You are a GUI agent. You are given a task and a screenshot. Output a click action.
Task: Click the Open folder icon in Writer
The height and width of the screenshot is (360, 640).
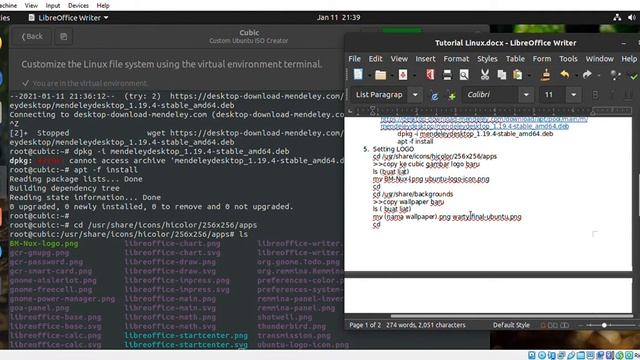pyautogui.click(x=380, y=75)
